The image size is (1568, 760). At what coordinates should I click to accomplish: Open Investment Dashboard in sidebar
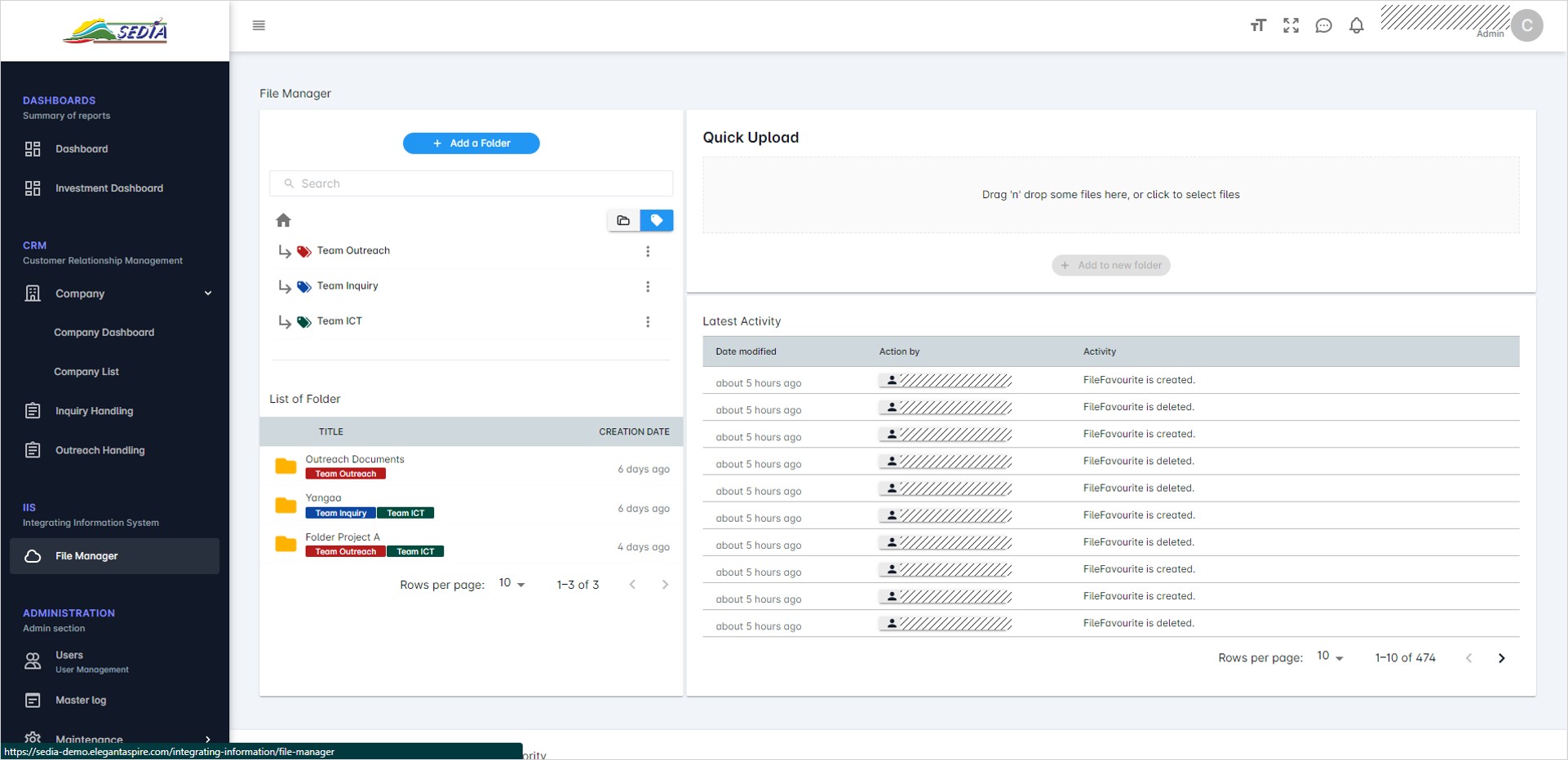click(109, 188)
